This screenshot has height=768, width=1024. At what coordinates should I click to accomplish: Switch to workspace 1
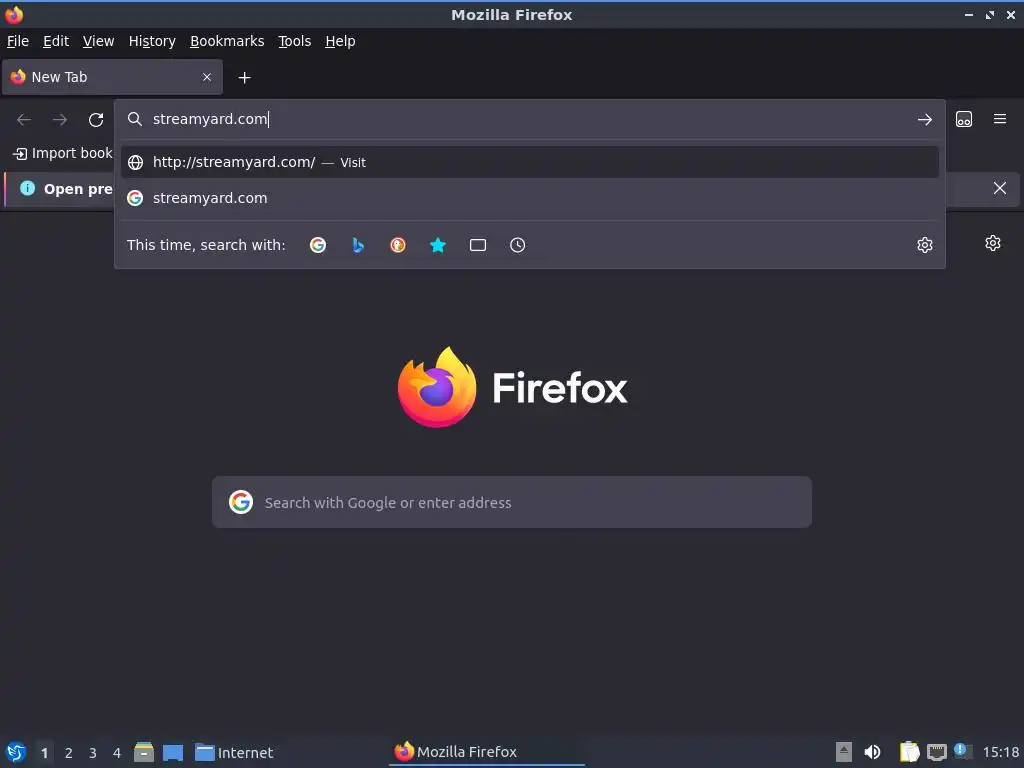[44, 753]
